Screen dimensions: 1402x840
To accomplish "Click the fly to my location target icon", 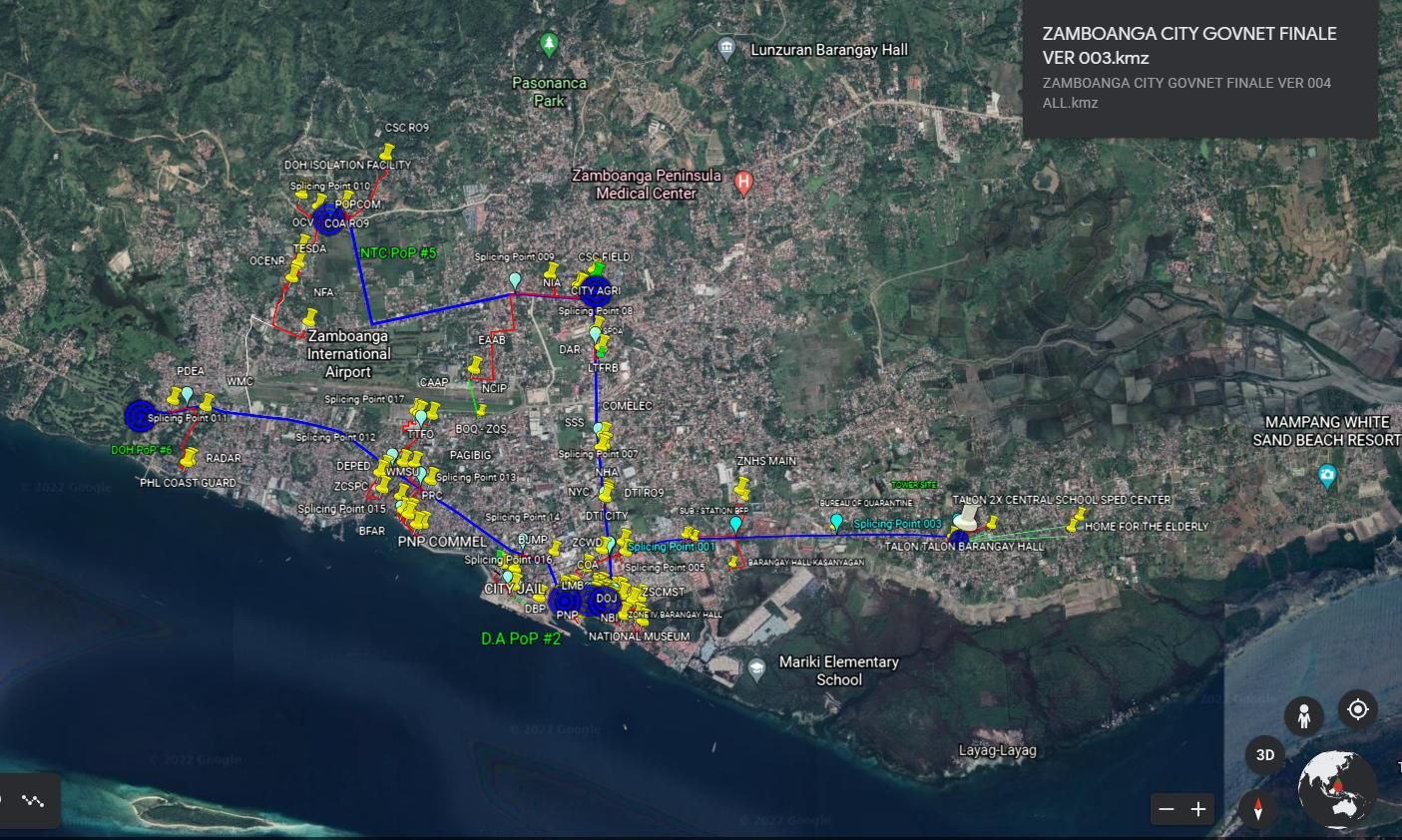I will 1357,709.
